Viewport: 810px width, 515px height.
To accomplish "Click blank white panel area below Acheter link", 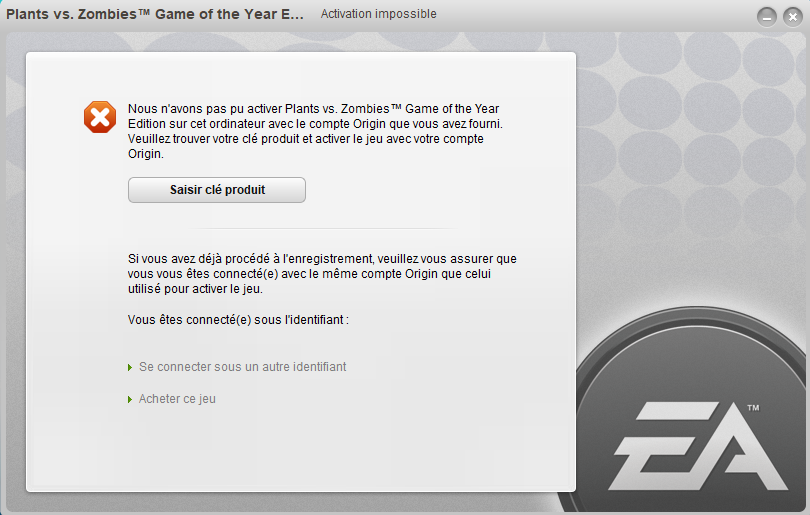I will click(x=300, y=447).
